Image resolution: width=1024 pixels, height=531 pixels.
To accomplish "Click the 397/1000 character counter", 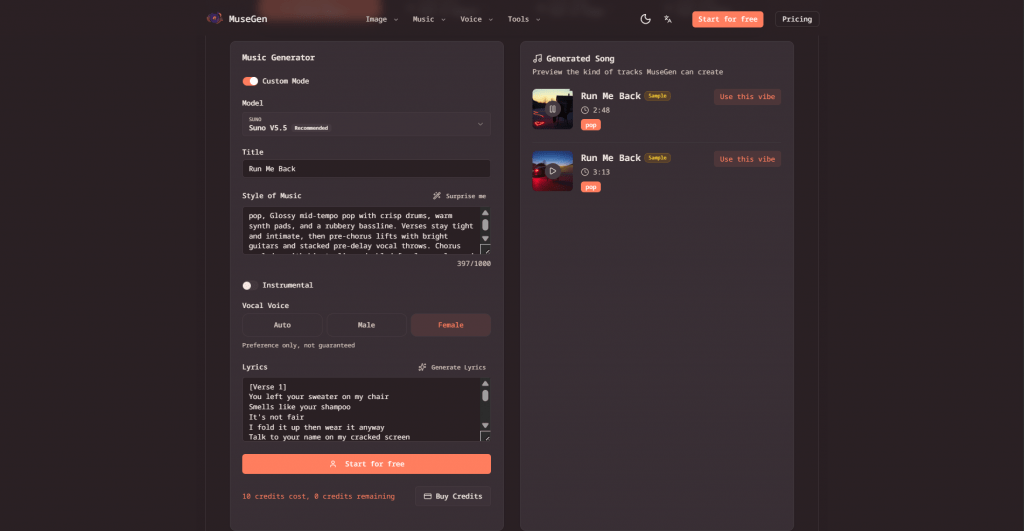I will [473, 264].
